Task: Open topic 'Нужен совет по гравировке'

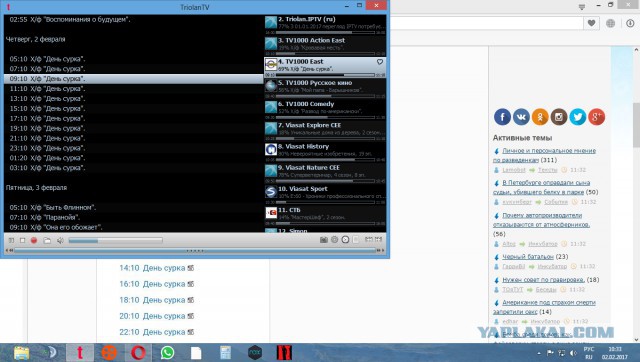Action: [x=543, y=280]
